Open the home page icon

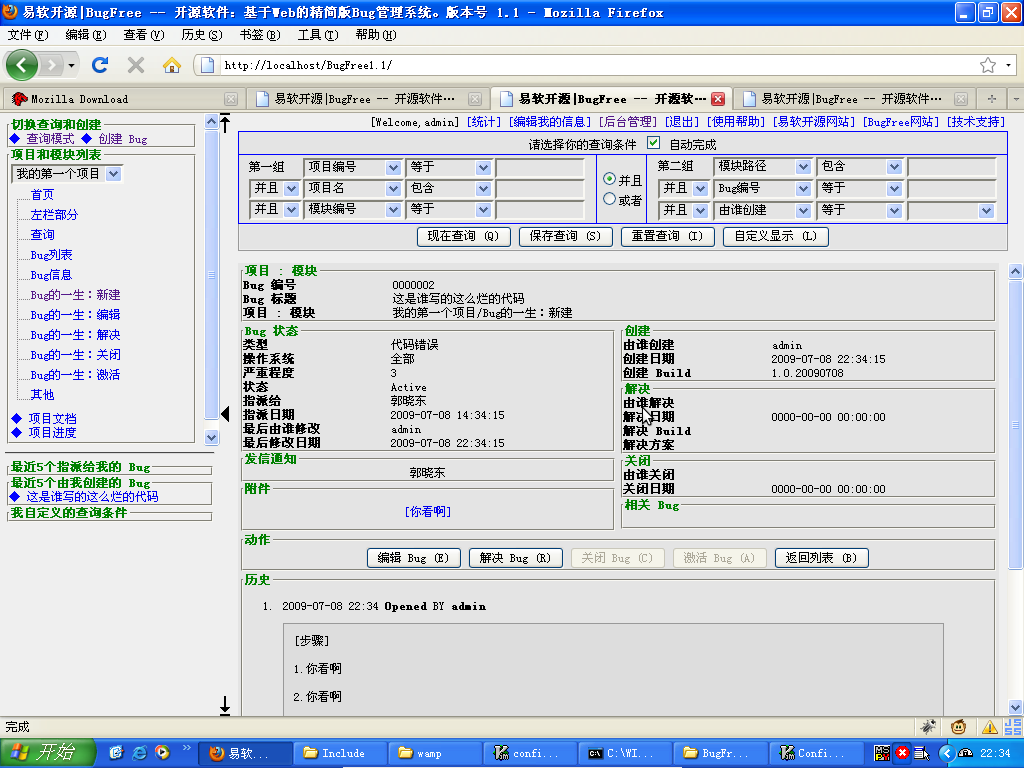(x=172, y=65)
